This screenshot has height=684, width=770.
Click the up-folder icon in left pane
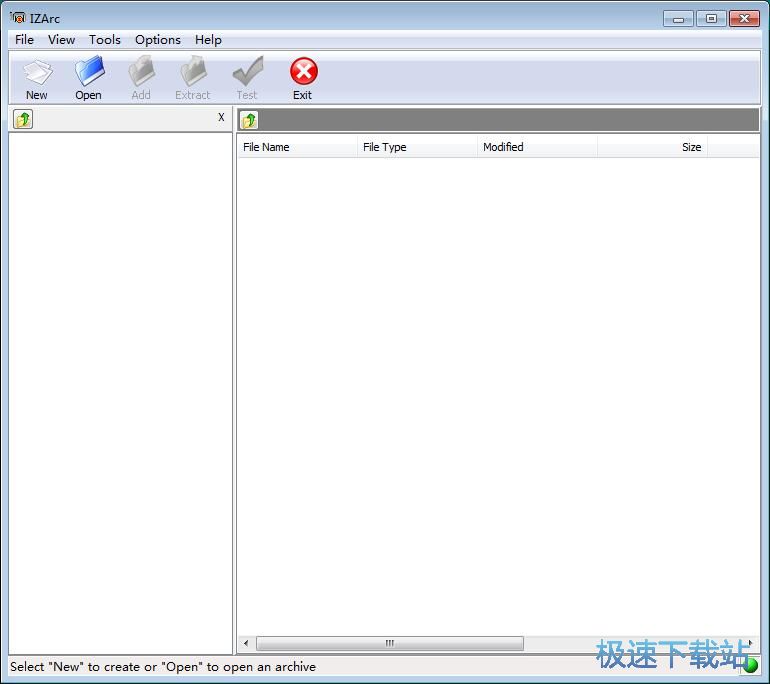[23, 120]
